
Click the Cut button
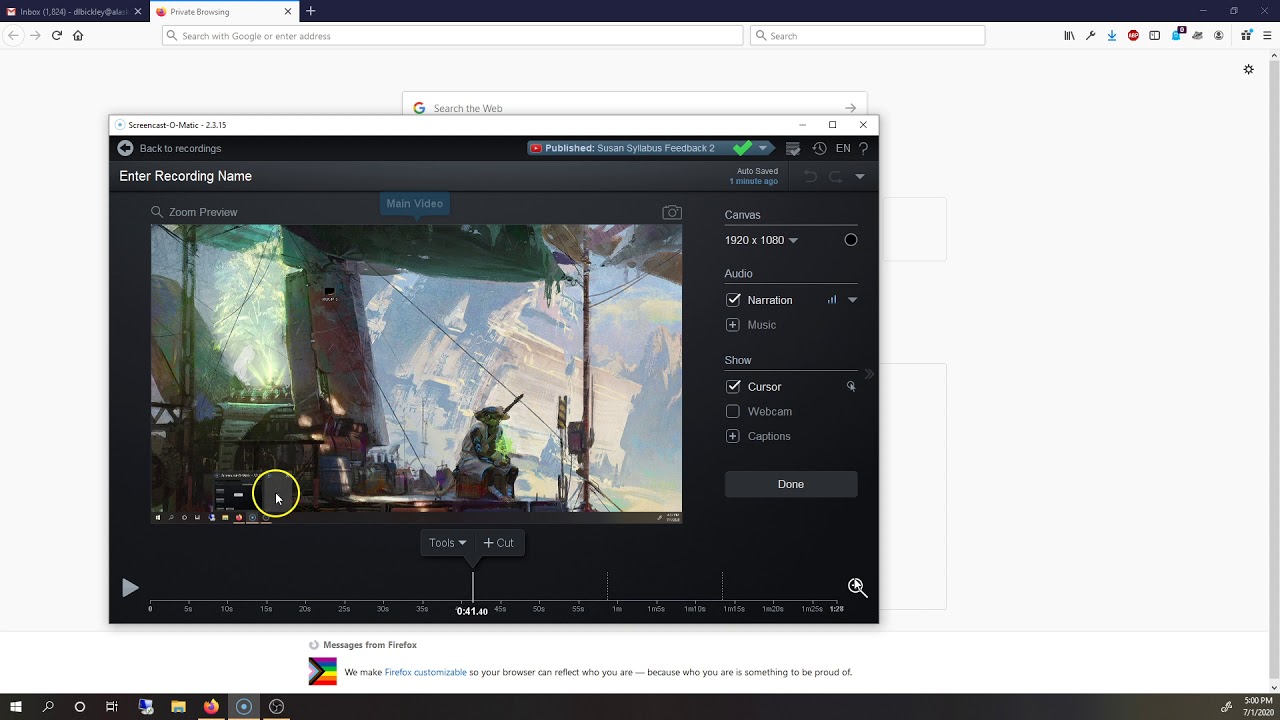coord(498,543)
